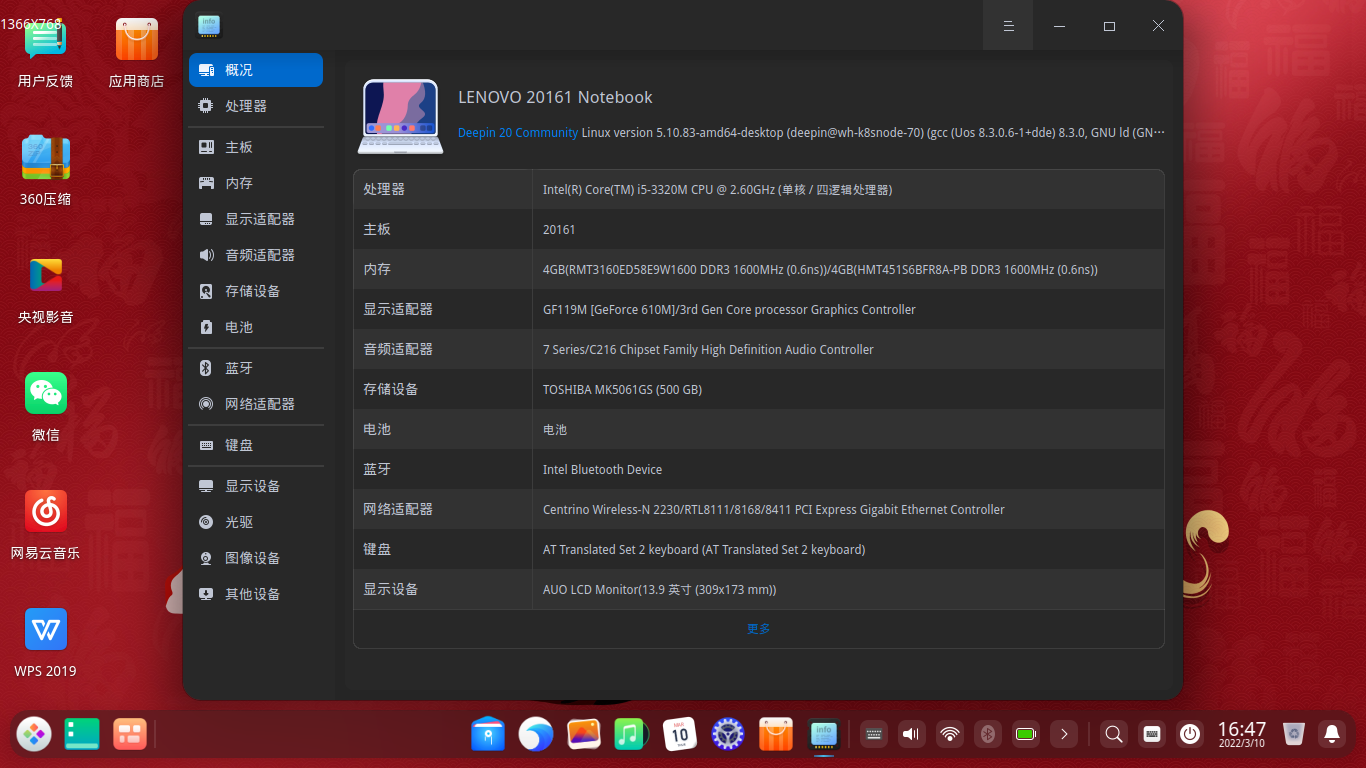Adjust the volume via the taskbar speaker icon

(x=911, y=734)
